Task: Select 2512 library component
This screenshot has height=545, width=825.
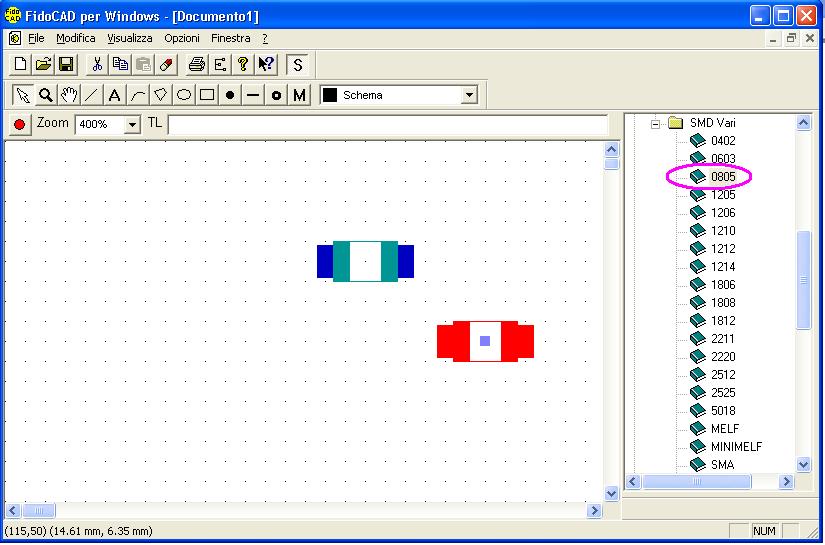Action: (x=723, y=375)
